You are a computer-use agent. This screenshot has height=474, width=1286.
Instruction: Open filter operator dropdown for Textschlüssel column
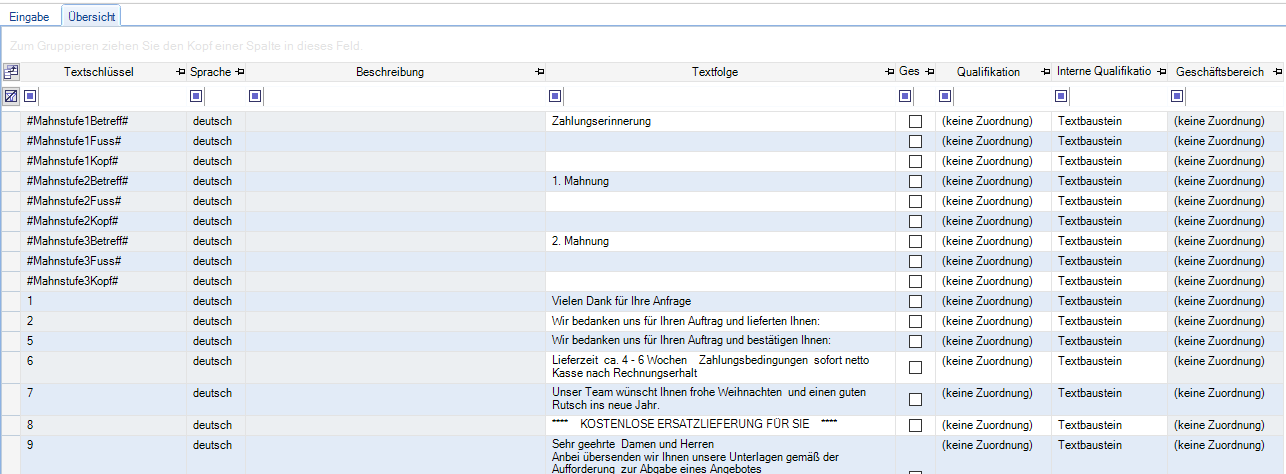pos(30,96)
